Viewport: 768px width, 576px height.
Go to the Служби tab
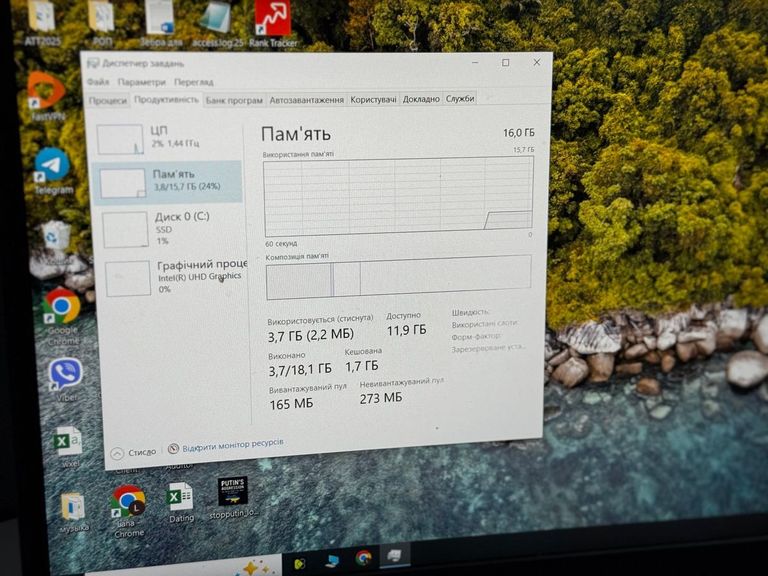460,98
